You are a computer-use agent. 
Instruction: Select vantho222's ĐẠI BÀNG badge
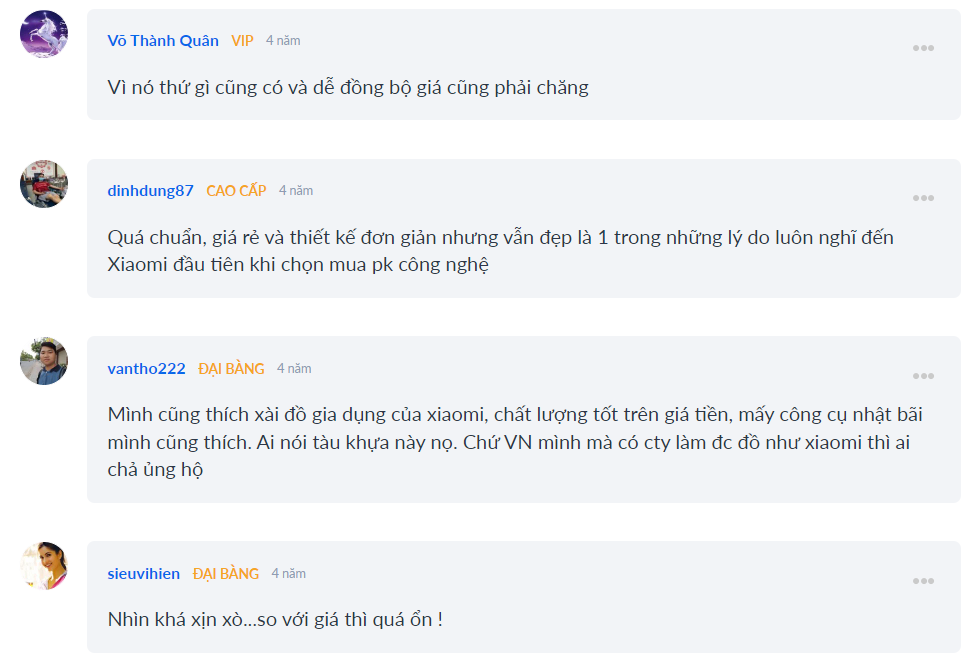[231, 369]
